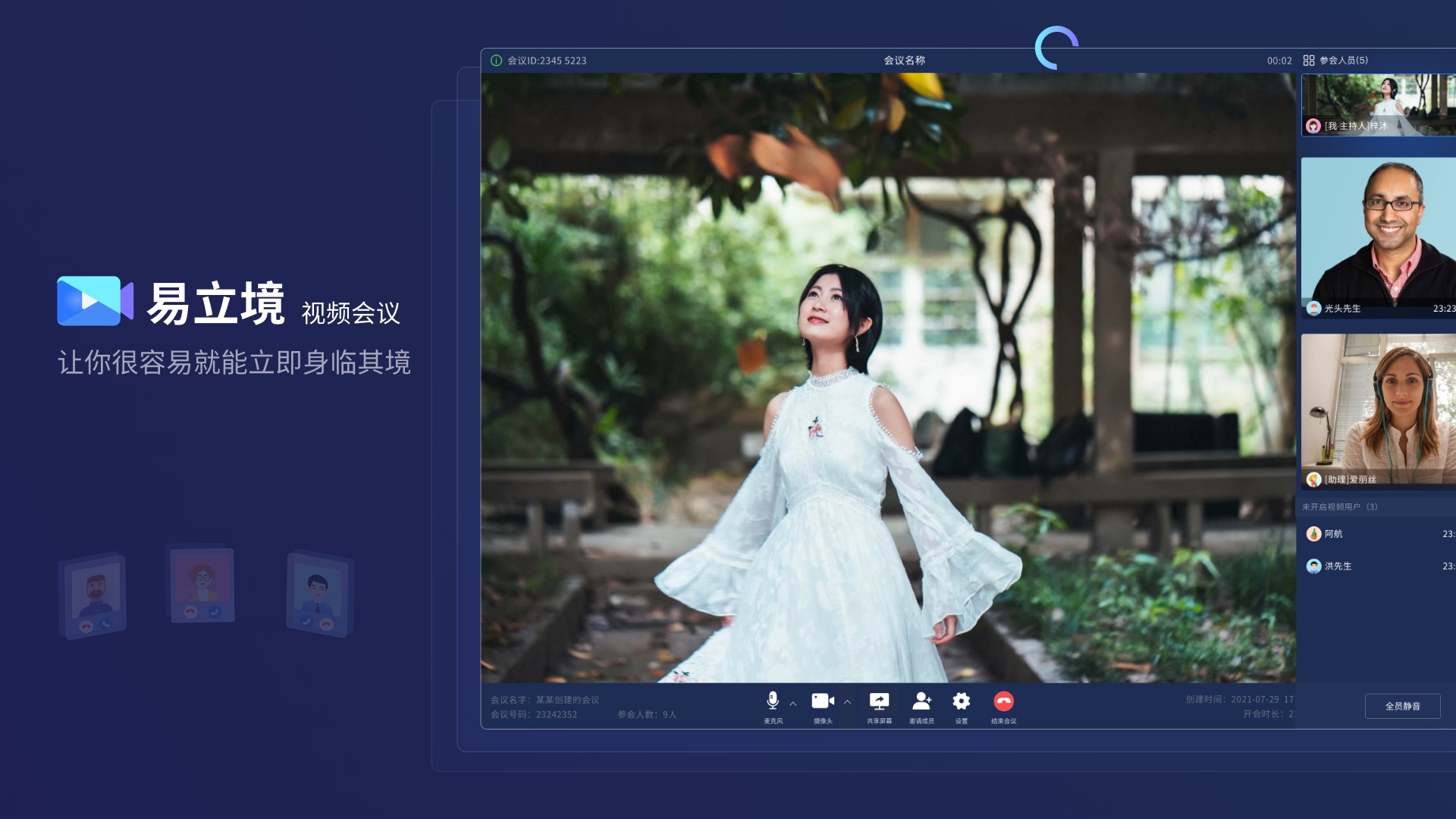Click the bearded man contact card
The height and width of the screenshot is (819, 1456).
[x=93, y=596]
